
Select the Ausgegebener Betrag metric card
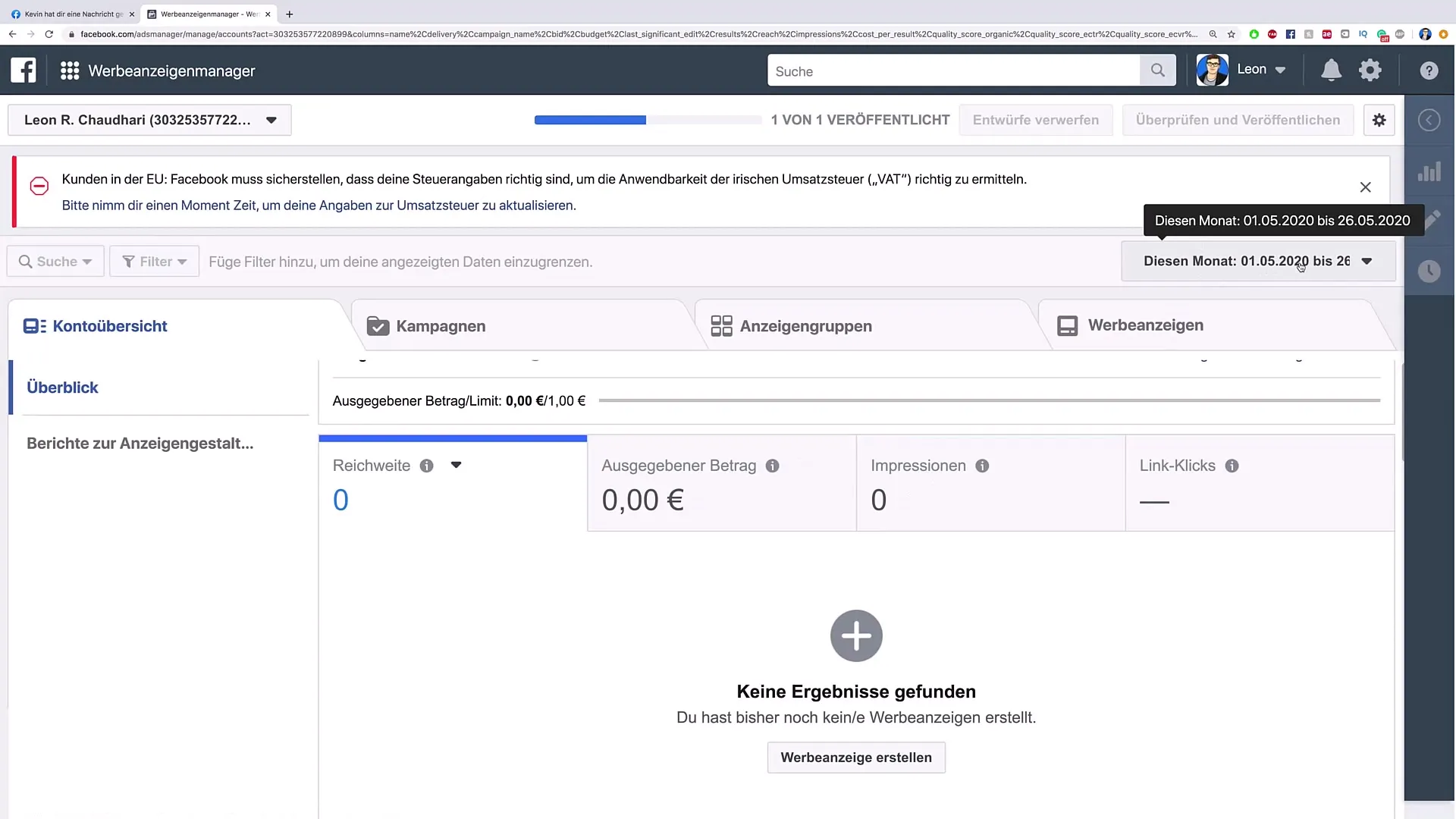click(x=722, y=483)
